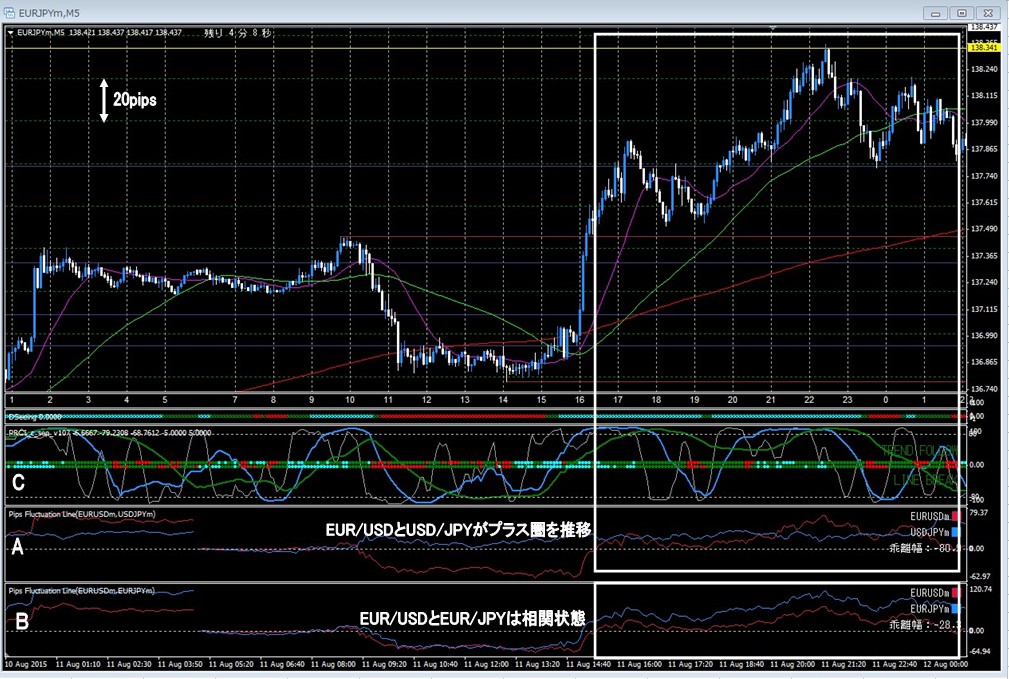Click the TREND FOLLOW text in oscillator panel
Viewport: 1009px width, 679px height.
click(920, 451)
